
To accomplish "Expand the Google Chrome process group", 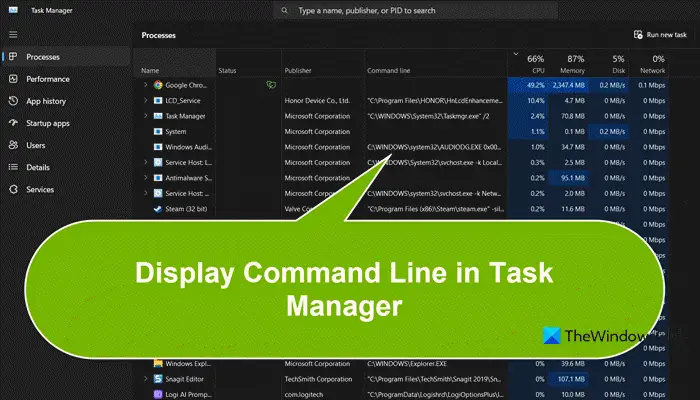I will [145, 84].
